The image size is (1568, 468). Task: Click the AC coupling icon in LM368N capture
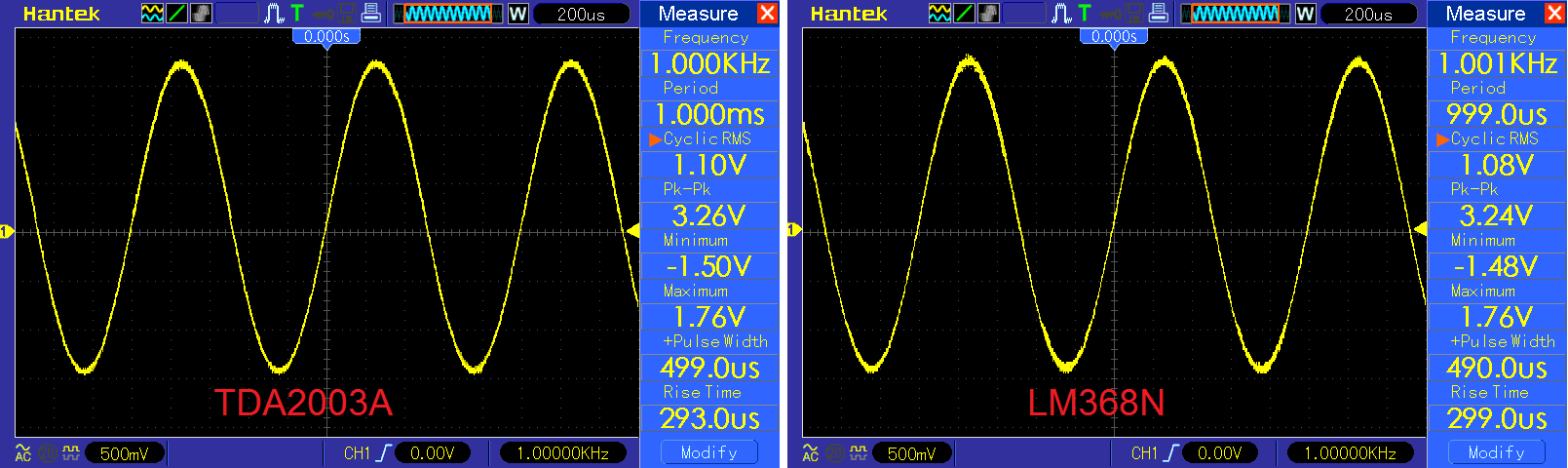[x=811, y=452]
